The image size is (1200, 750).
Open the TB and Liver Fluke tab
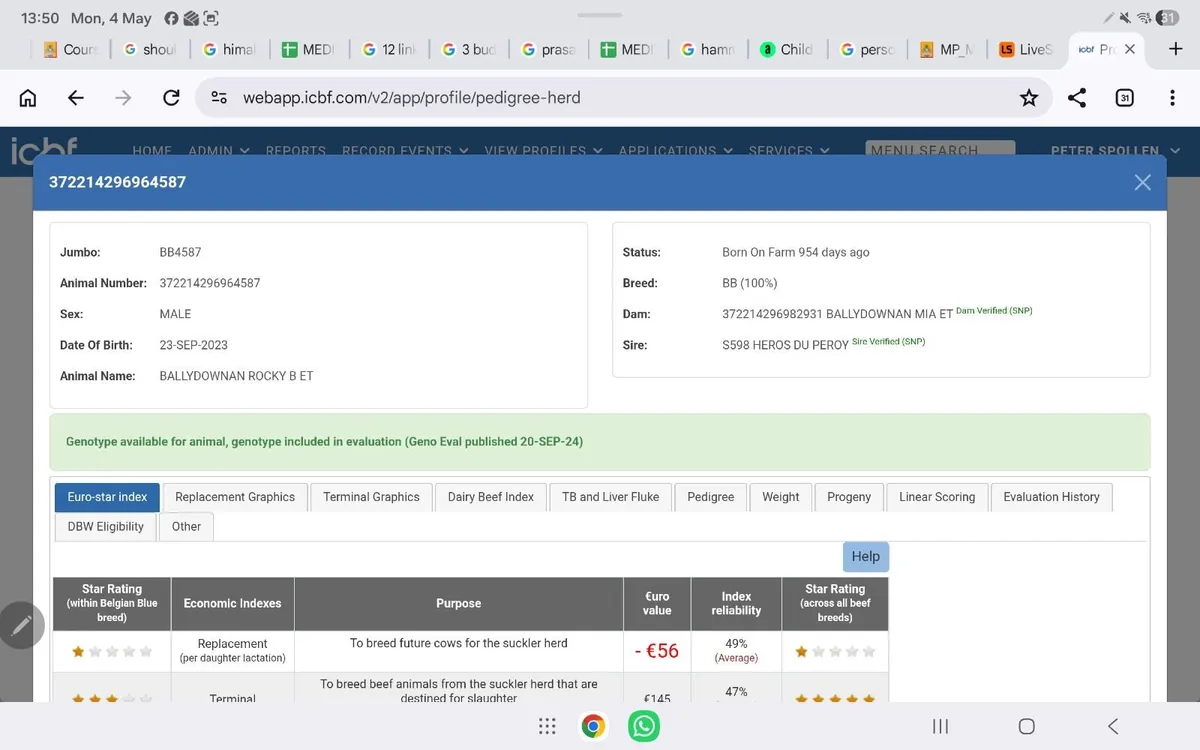tap(610, 497)
